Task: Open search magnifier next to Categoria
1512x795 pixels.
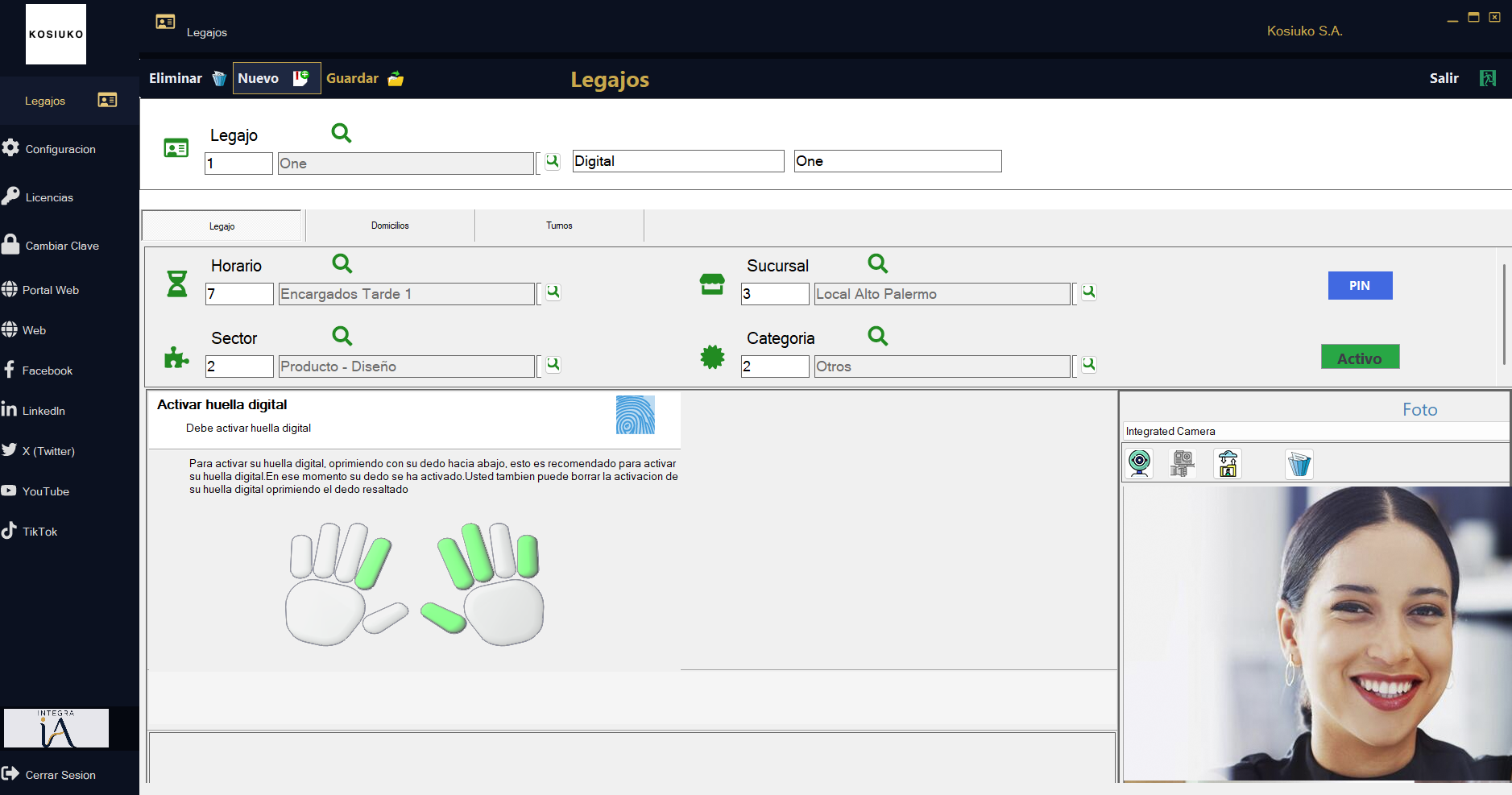Action: [x=877, y=336]
